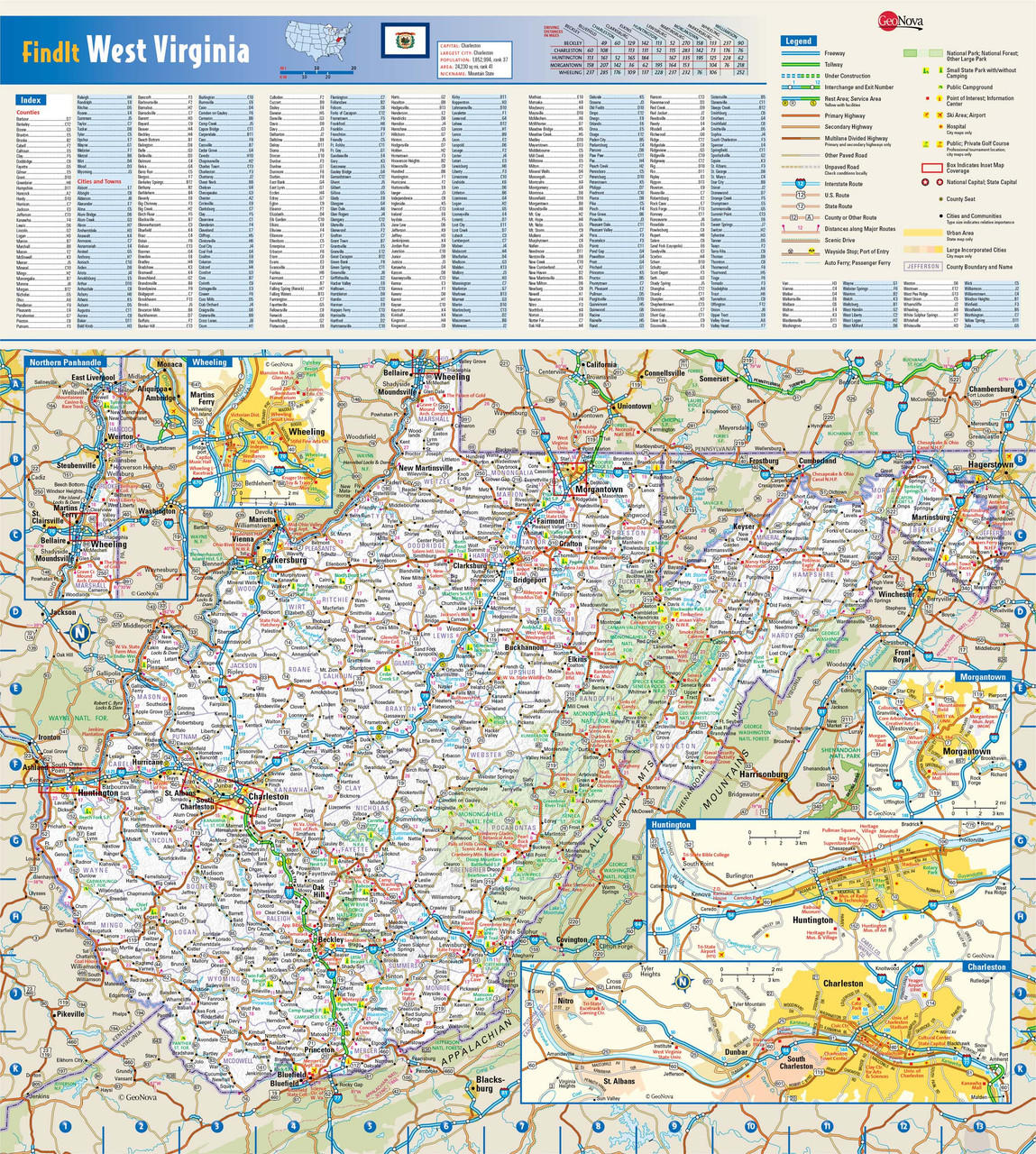
Task: Click the Hospital symbol in the Legend
Action: [x=940, y=126]
